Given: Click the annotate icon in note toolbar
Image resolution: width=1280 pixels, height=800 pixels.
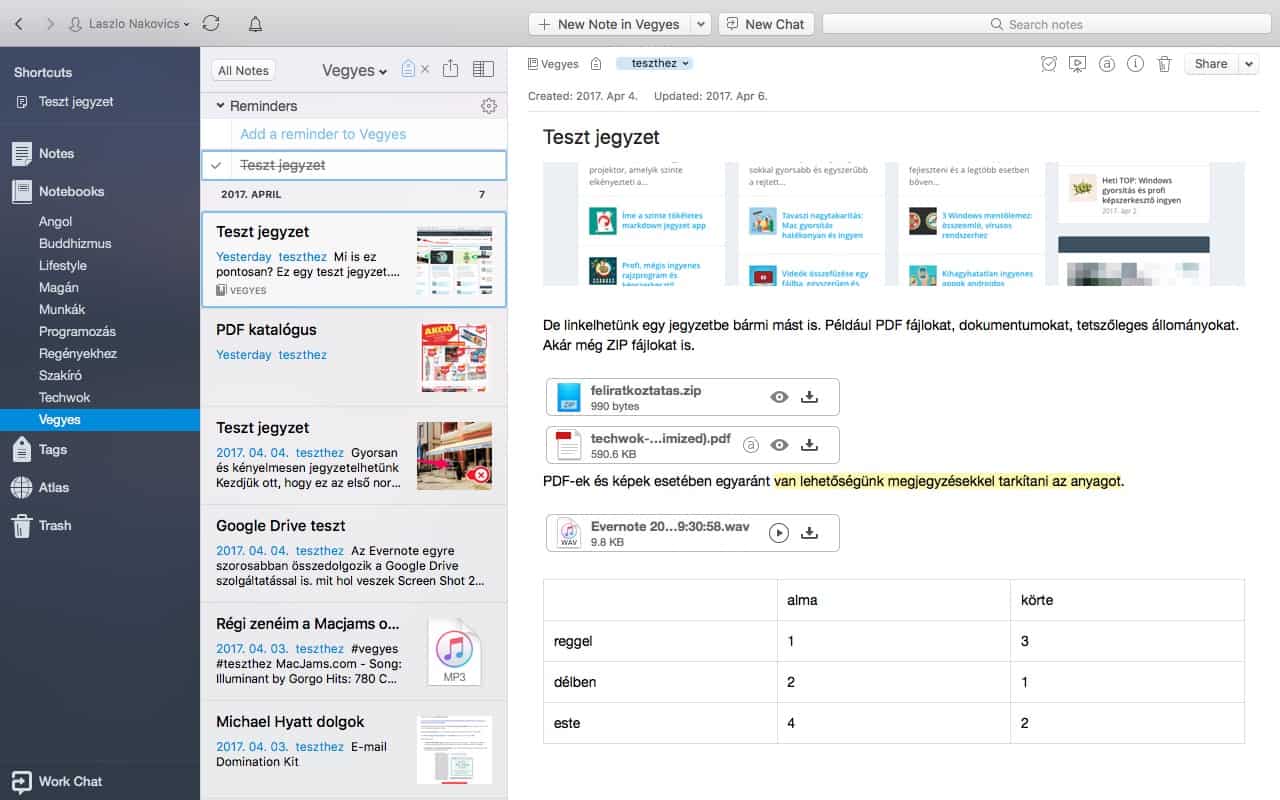Looking at the screenshot, I should coord(1106,64).
